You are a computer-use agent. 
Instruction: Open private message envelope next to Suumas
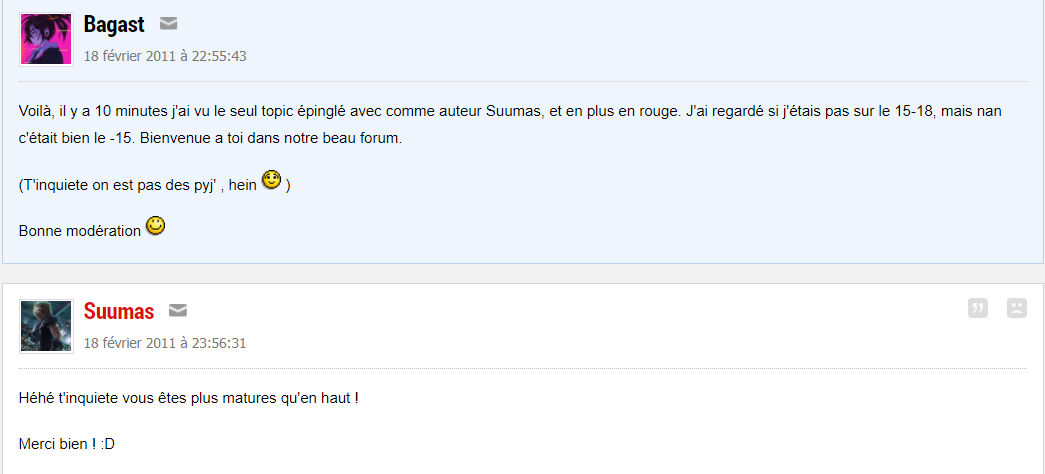[x=178, y=311]
